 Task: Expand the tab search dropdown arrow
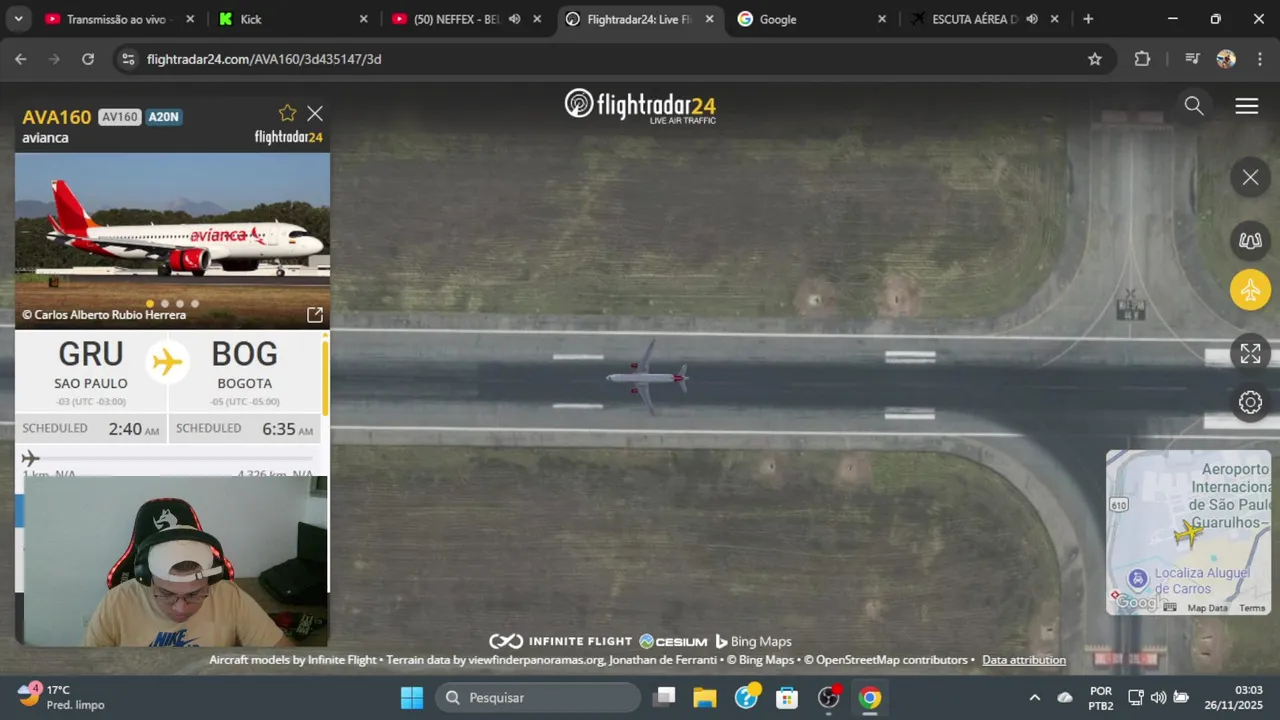(18, 19)
